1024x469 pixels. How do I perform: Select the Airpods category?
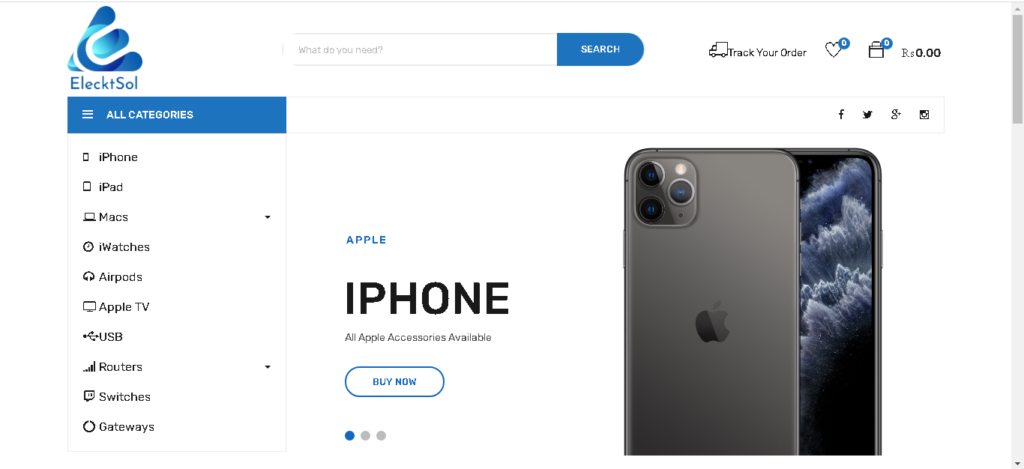(x=120, y=277)
